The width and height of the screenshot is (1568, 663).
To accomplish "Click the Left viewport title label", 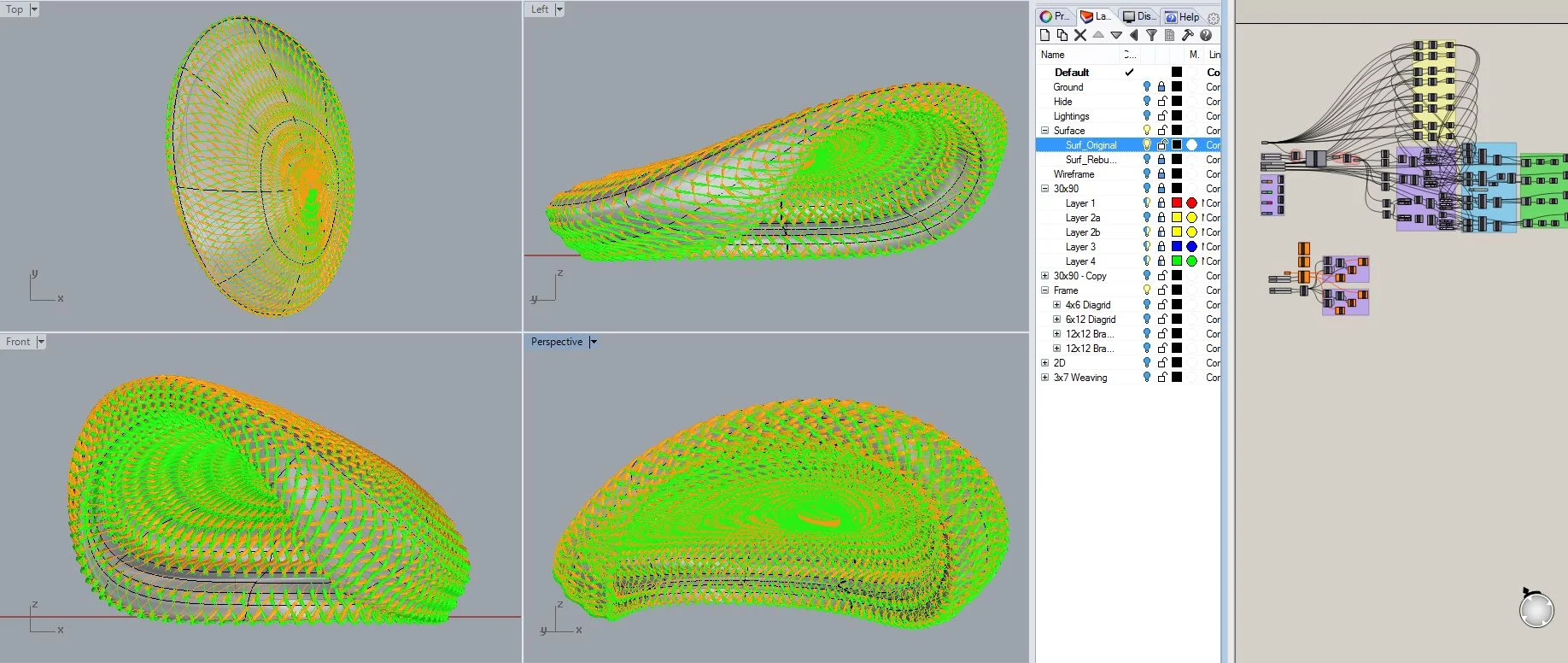I will pos(540,9).
